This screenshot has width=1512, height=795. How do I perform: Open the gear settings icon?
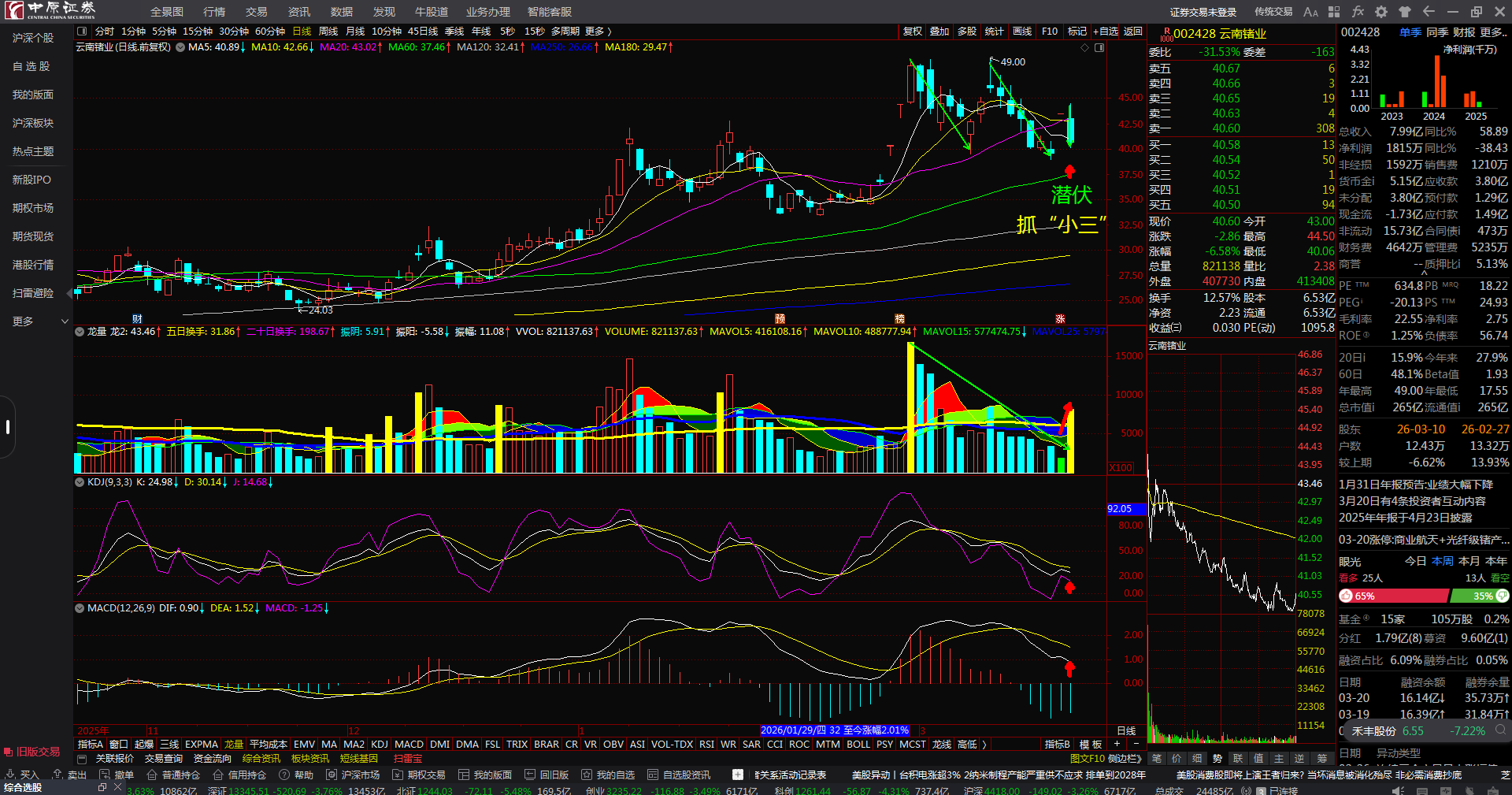[1381, 12]
